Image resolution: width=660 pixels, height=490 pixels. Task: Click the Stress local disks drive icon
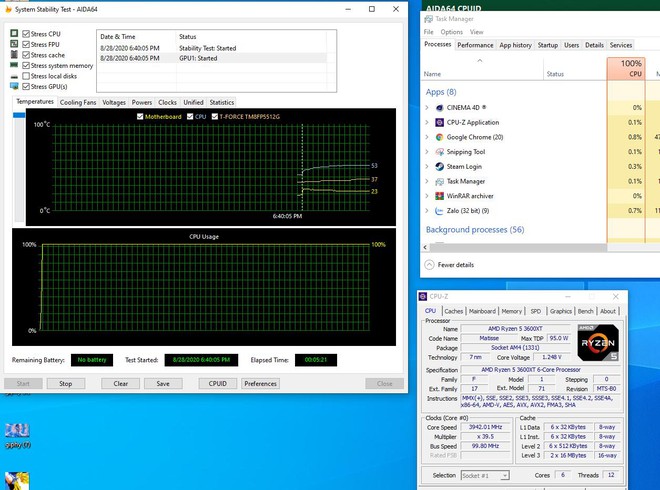14,76
